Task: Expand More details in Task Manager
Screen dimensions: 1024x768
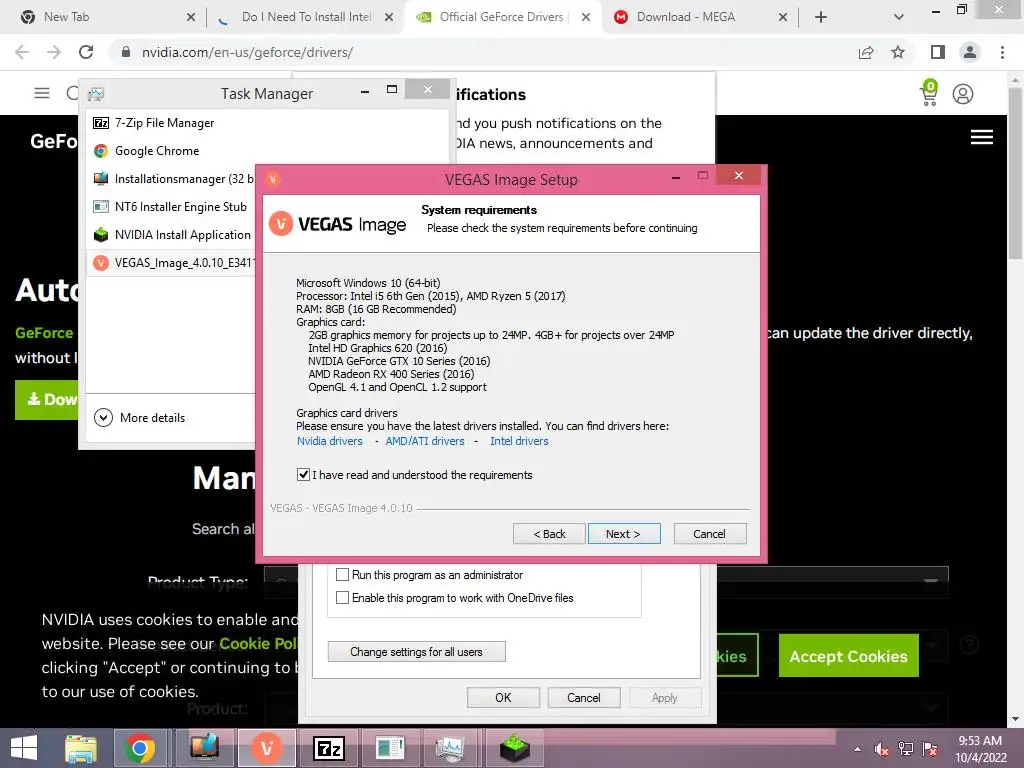Action: (140, 417)
